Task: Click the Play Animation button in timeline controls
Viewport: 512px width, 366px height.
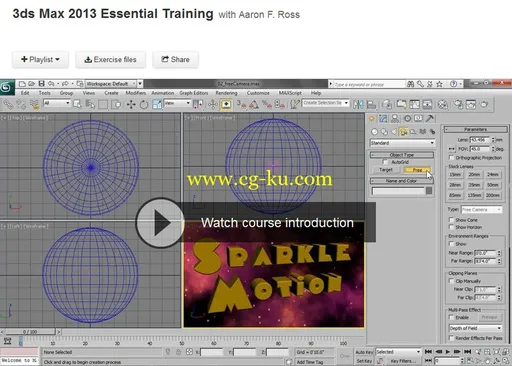Action: 448,352
